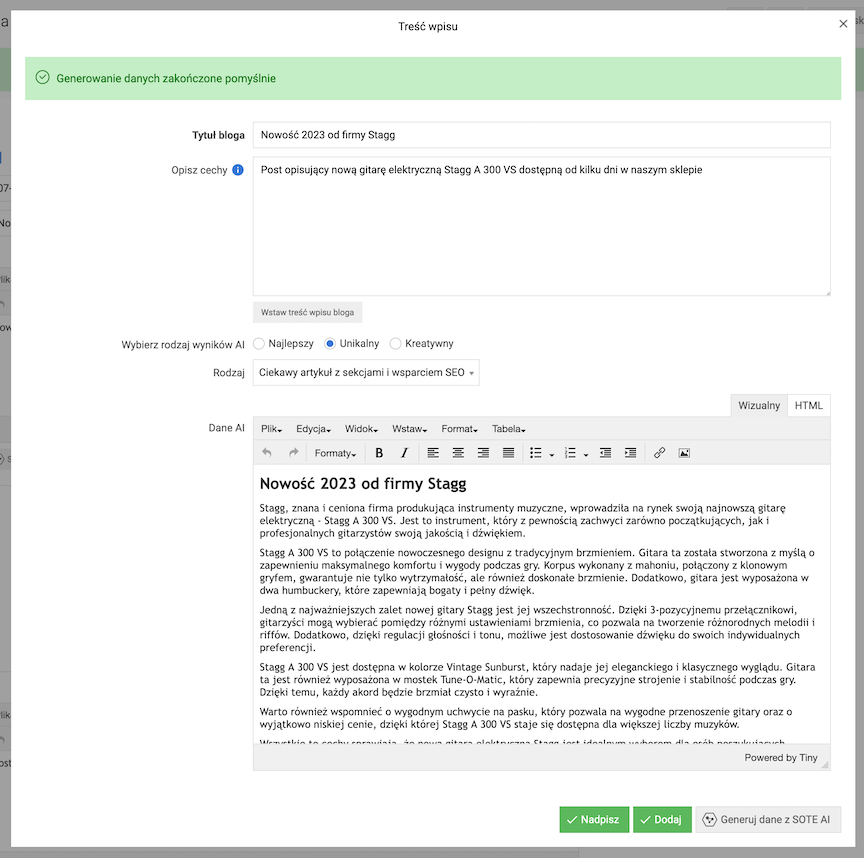Increase the paragraph indent
The width and height of the screenshot is (864, 858).
click(630, 453)
